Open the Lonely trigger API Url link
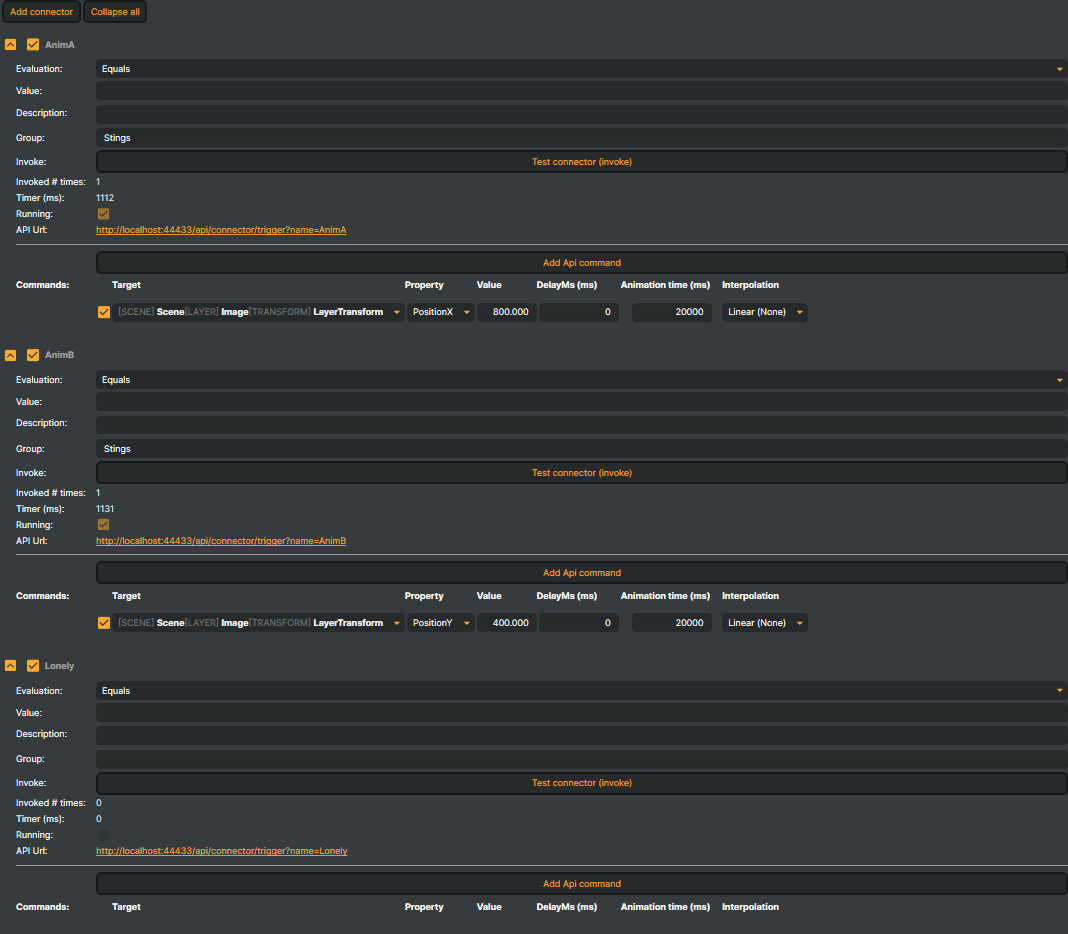 [x=221, y=850]
